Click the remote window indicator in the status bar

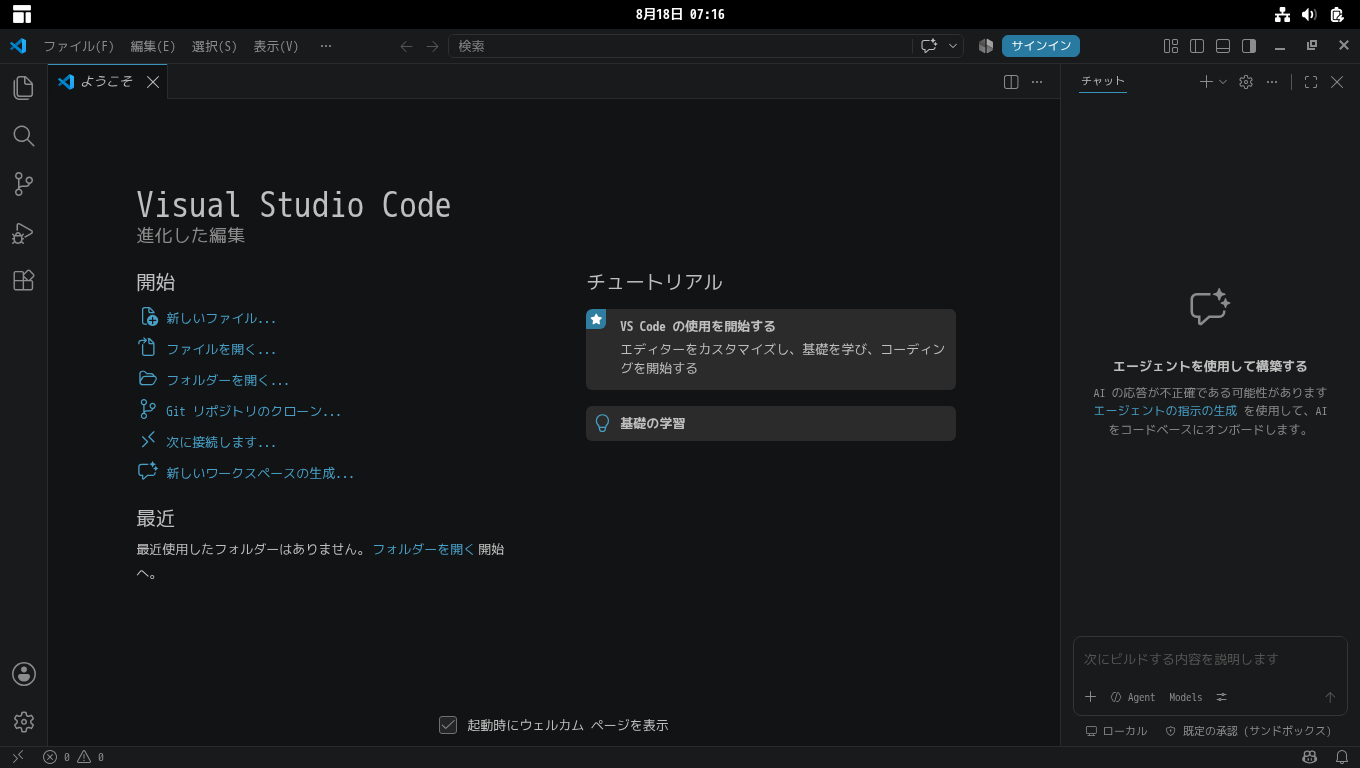point(17,757)
